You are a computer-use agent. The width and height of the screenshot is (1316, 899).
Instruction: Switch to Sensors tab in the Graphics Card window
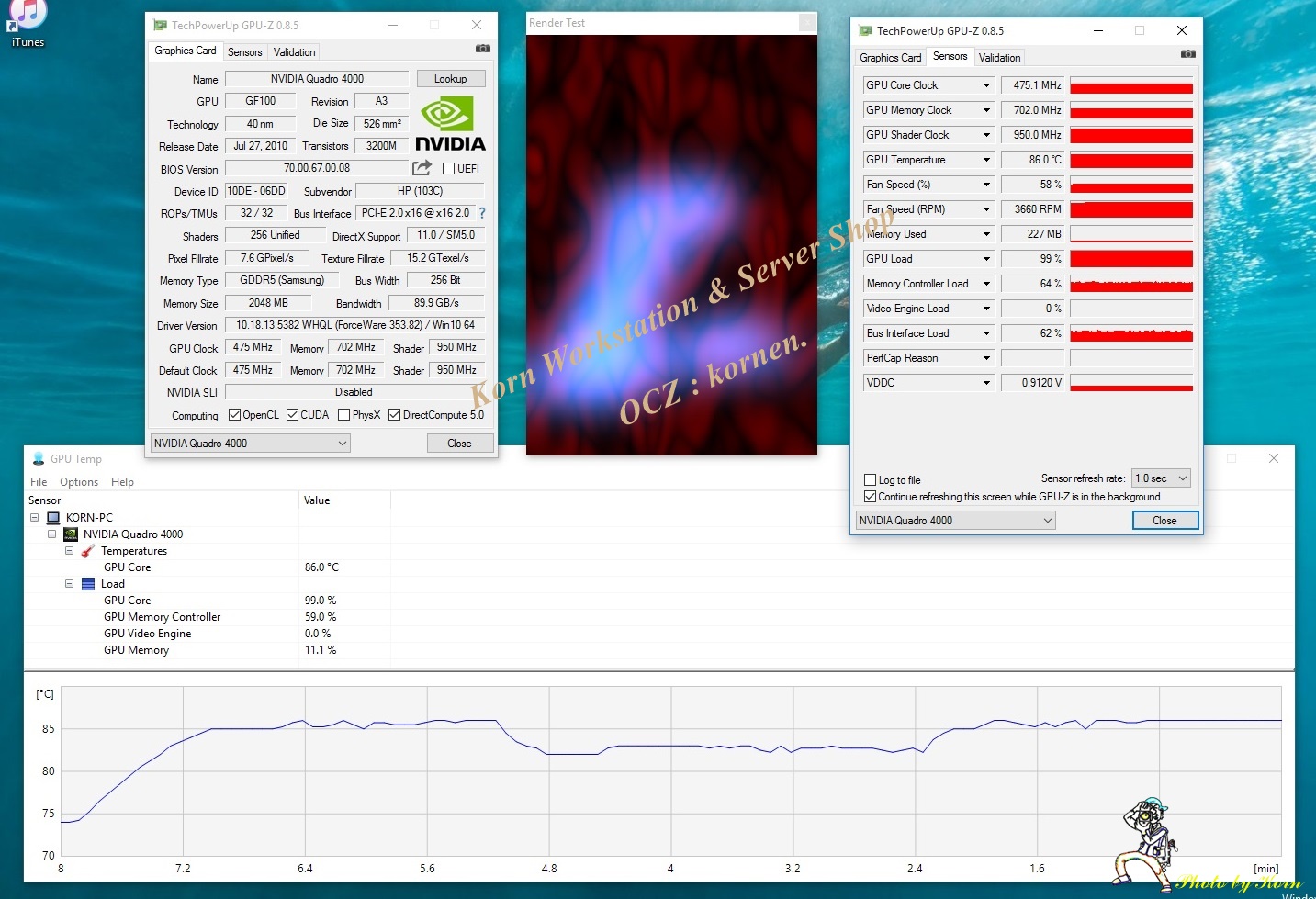pos(245,52)
